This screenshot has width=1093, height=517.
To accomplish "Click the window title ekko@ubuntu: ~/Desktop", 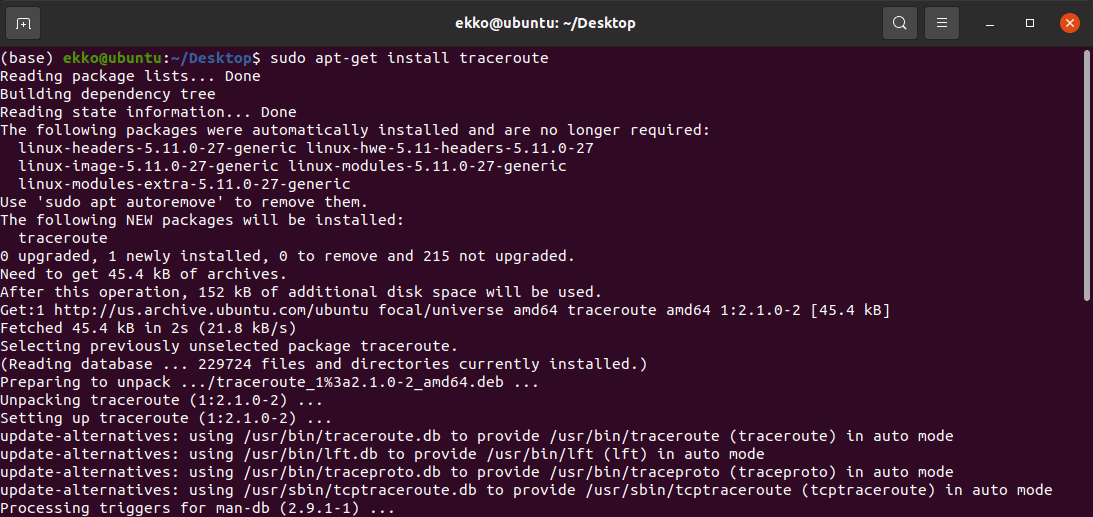I will pos(546,23).
